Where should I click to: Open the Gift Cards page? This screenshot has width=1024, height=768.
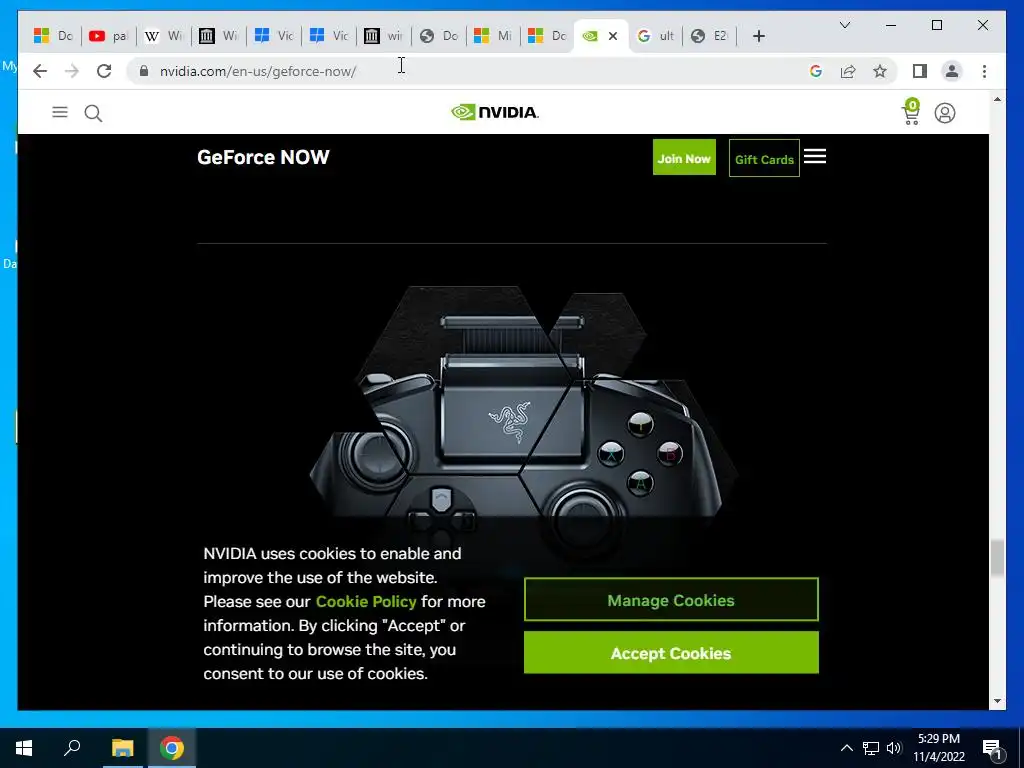click(x=764, y=158)
